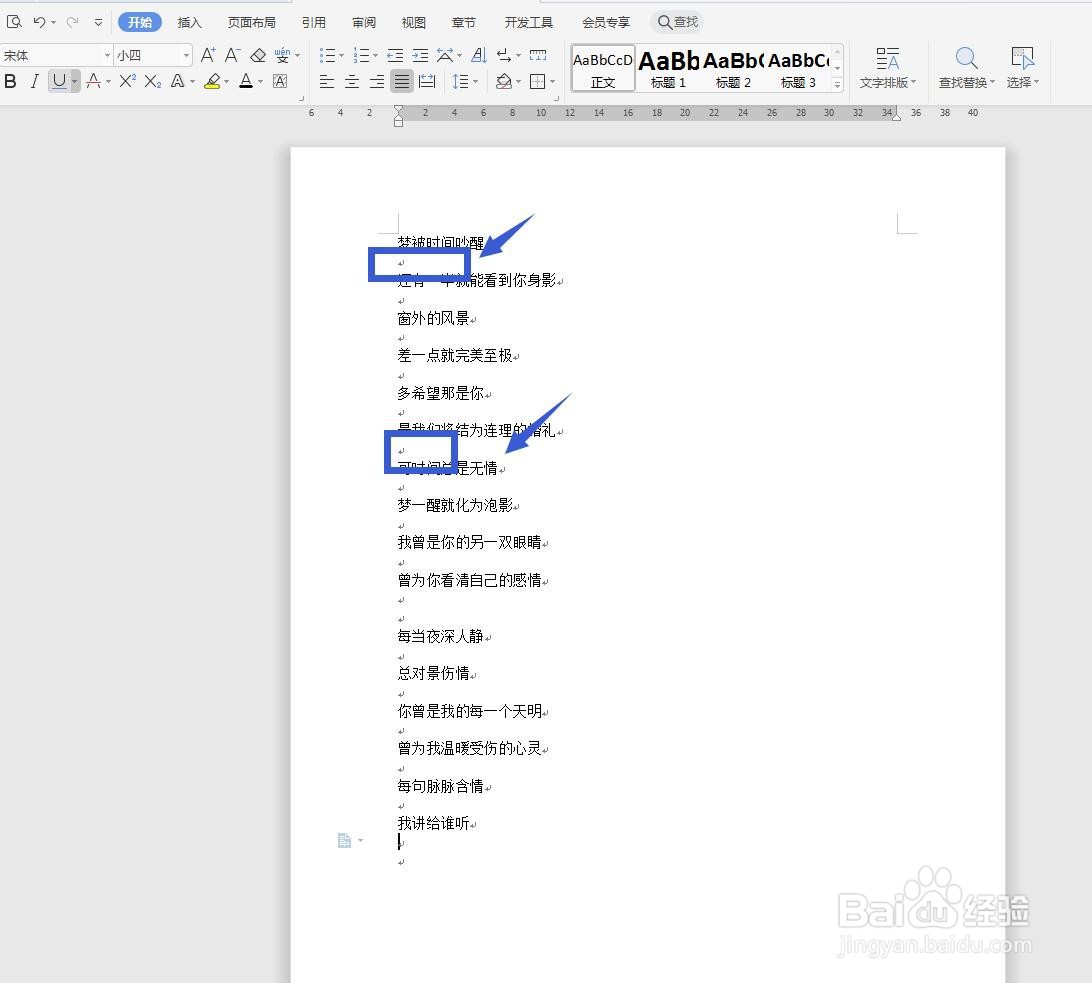Open the pinyin guide (wén) tool
The height and width of the screenshot is (983, 1092).
tap(283, 55)
